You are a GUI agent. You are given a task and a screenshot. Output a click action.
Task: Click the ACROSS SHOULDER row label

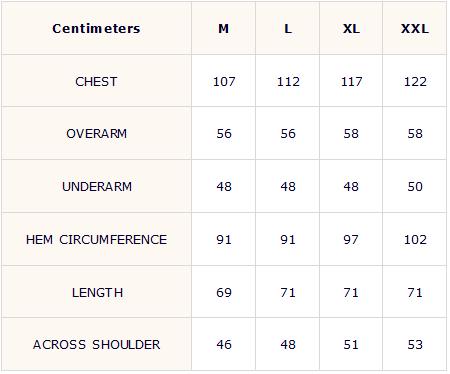coord(96,345)
